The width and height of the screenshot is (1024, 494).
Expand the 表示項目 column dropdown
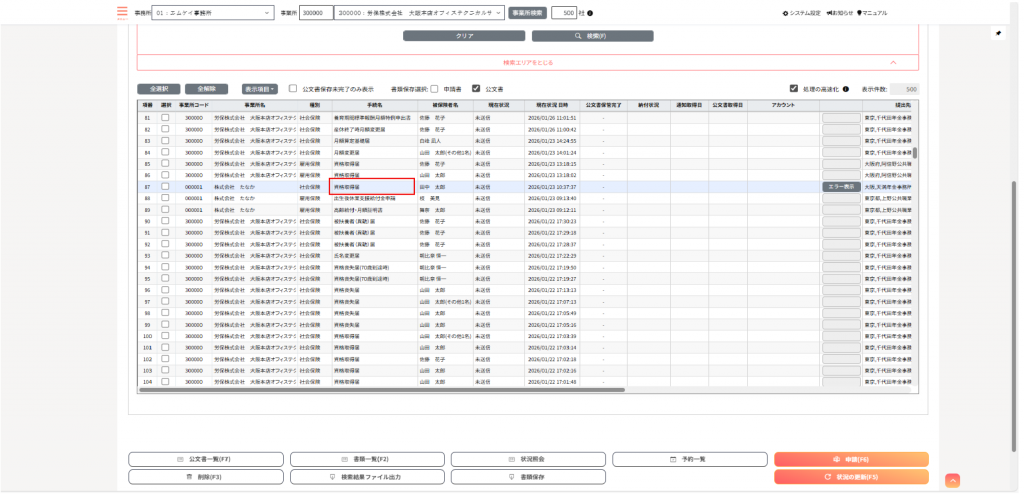pyautogui.click(x=259, y=88)
